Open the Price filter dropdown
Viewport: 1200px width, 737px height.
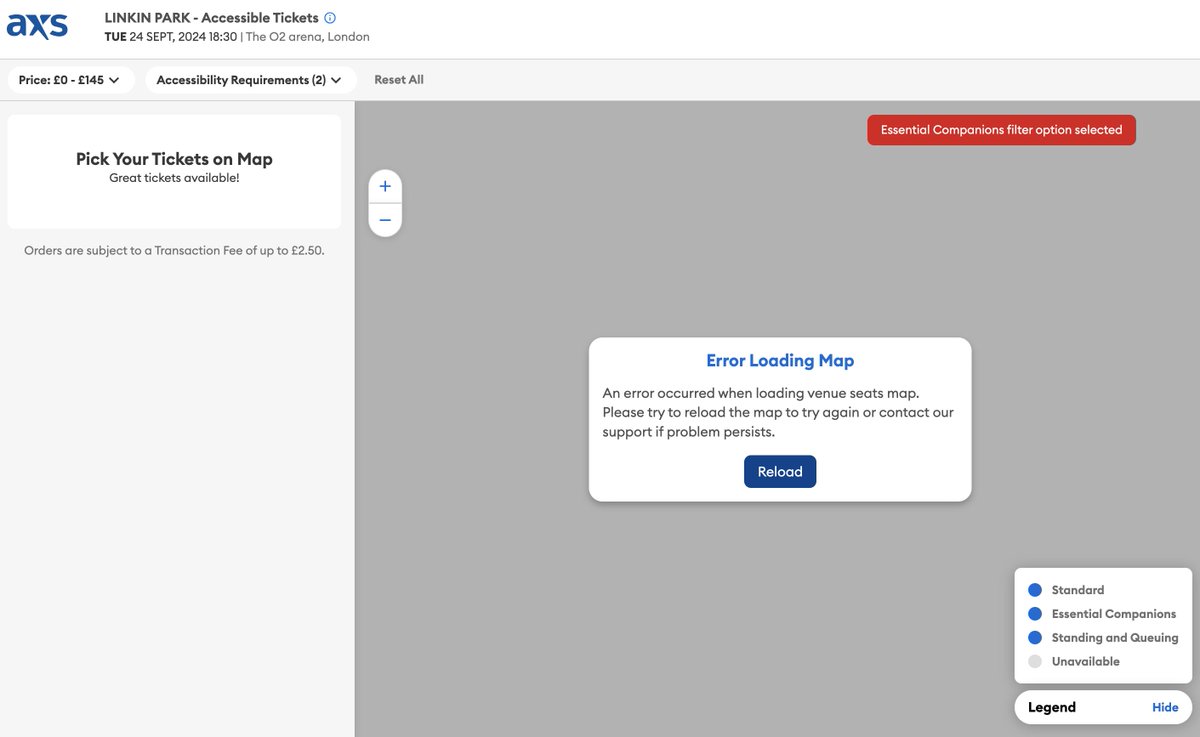[x=70, y=79]
